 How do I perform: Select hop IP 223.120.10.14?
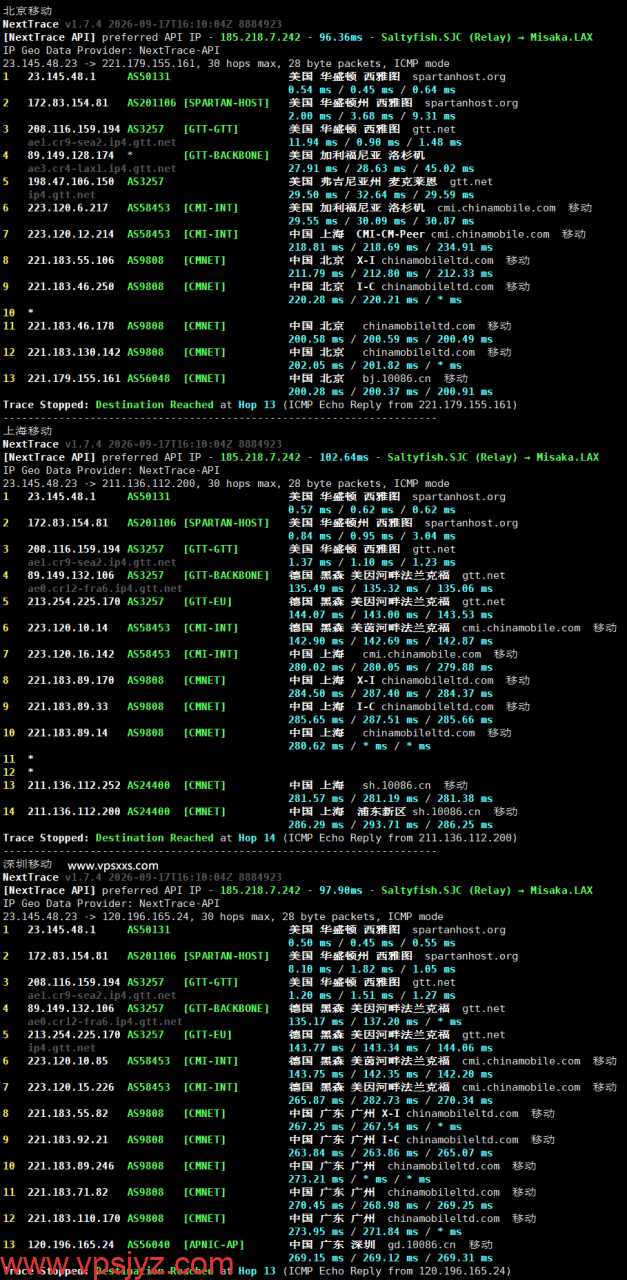pos(68,628)
